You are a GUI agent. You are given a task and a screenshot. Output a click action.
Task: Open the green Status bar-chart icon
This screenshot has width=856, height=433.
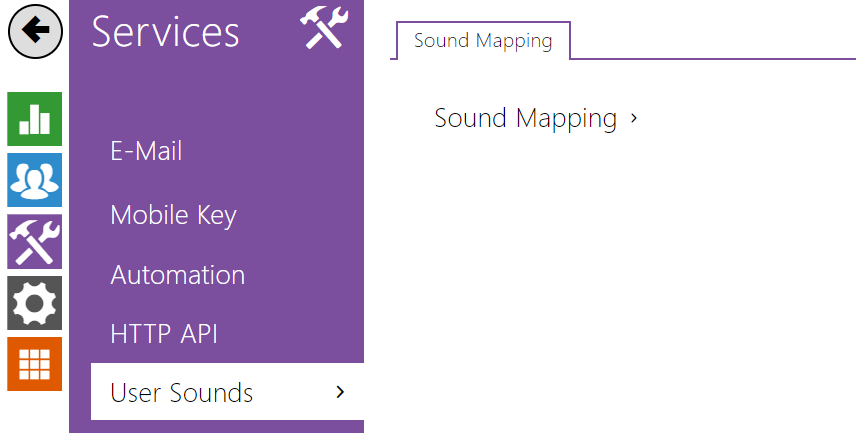[35, 119]
